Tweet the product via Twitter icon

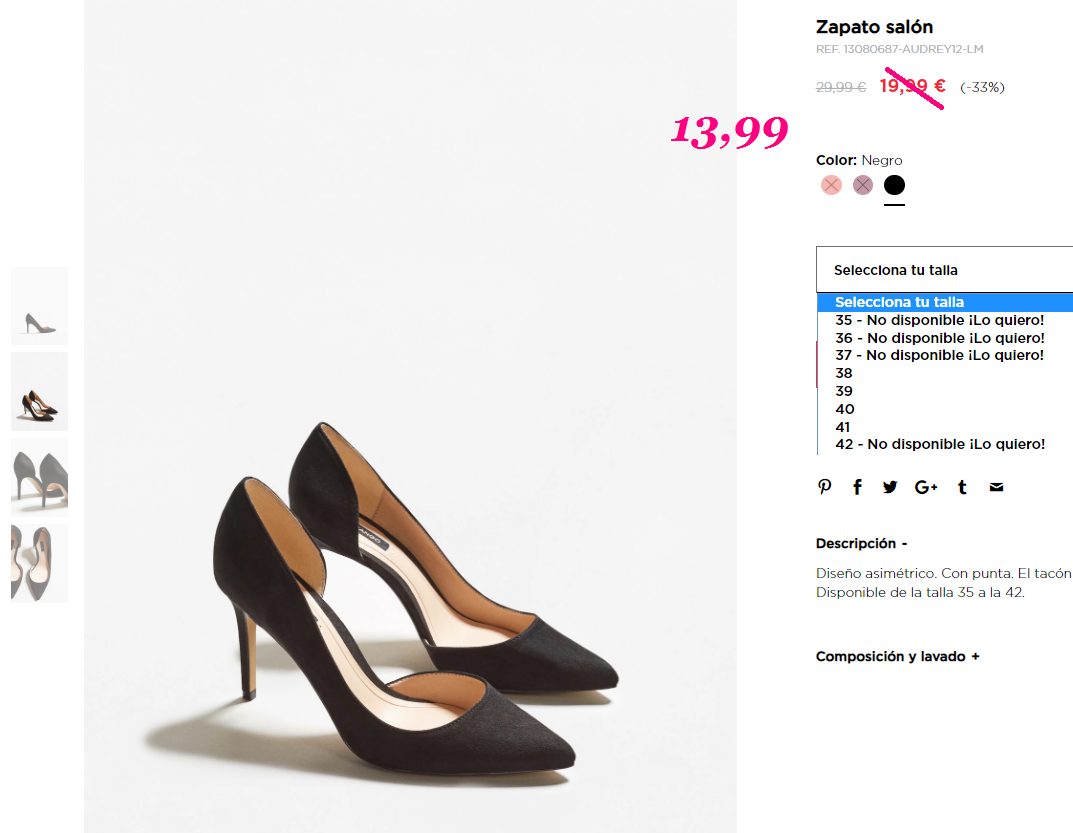890,487
